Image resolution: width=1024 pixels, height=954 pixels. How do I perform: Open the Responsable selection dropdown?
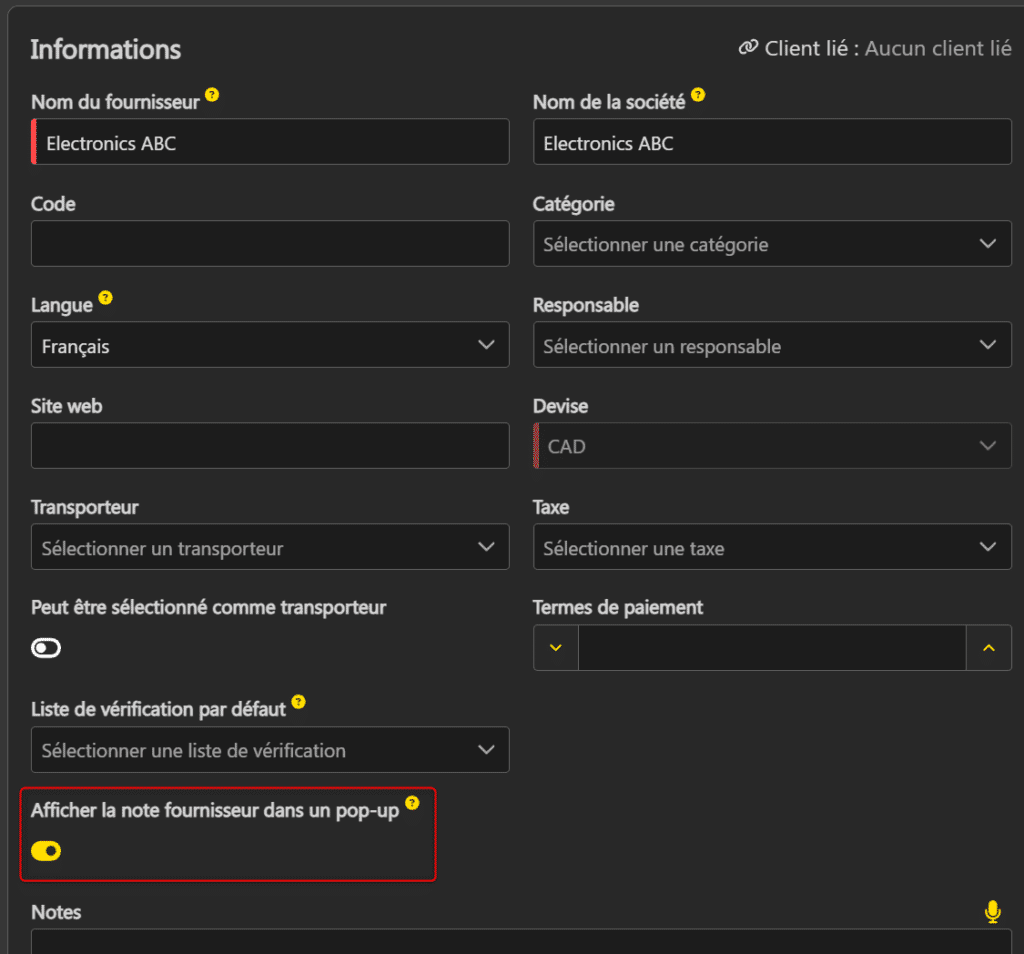[x=771, y=346]
